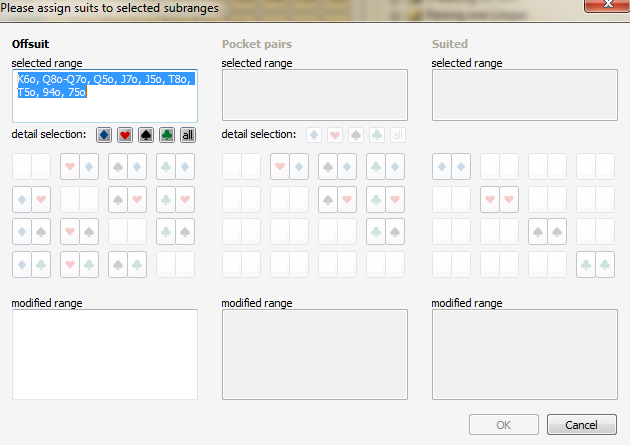The height and width of the screenshot is (445, 630).
Task: Toggle diamond-diamond combo in Suited grid
Action: (451, 166)
